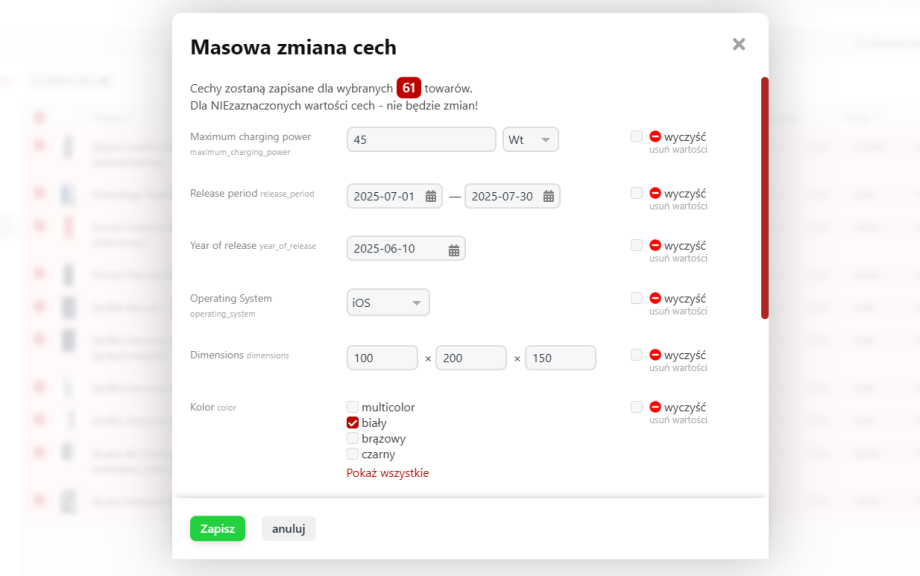
Task: Click red clear icon for Operating System
Action: pyautogui.click(x=655, y=298)
